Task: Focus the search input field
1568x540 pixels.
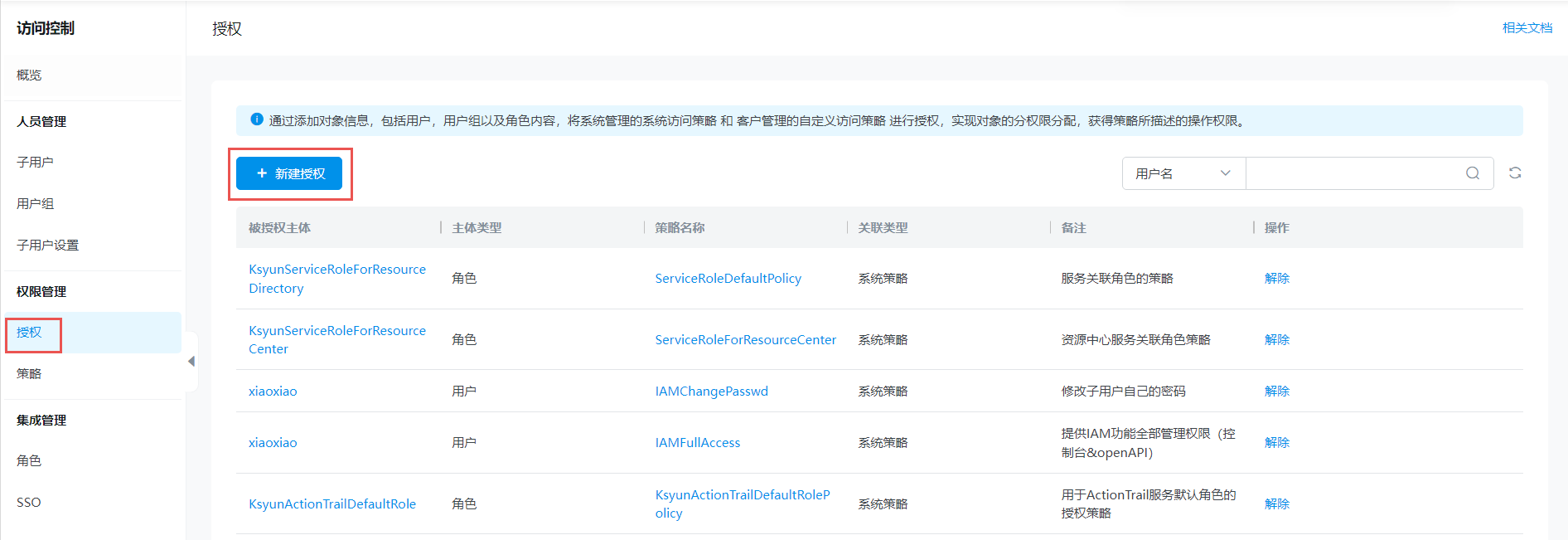Action: tap(1355, 173)
